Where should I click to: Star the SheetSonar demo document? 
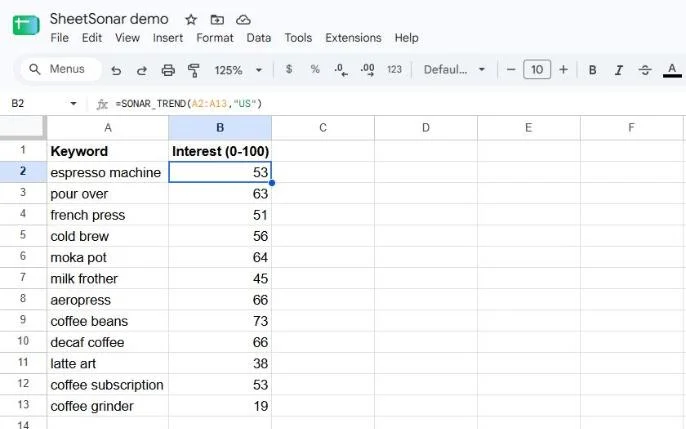coord(191,20)
